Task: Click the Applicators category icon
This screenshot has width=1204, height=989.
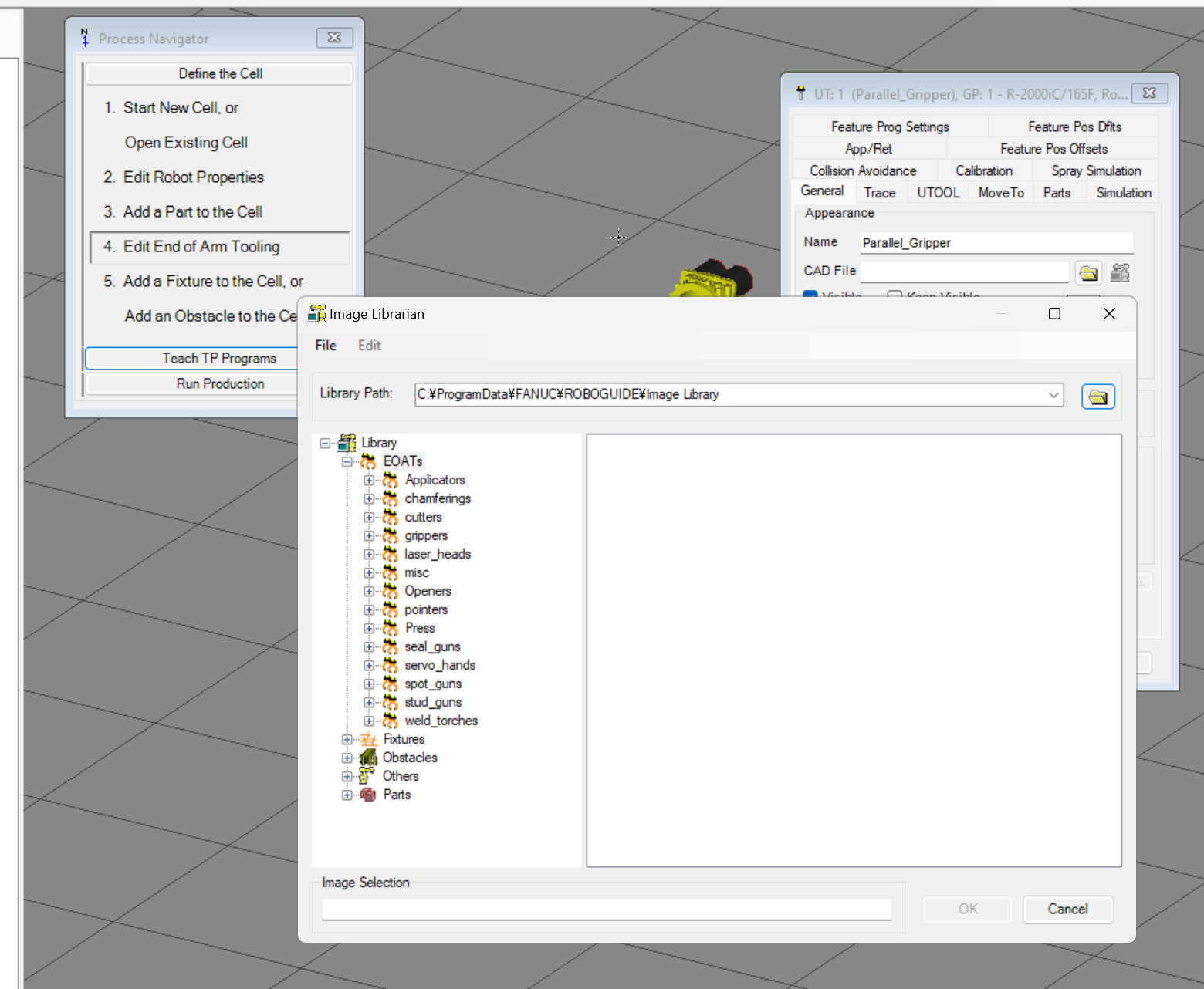Action: (x=391, y=480)
